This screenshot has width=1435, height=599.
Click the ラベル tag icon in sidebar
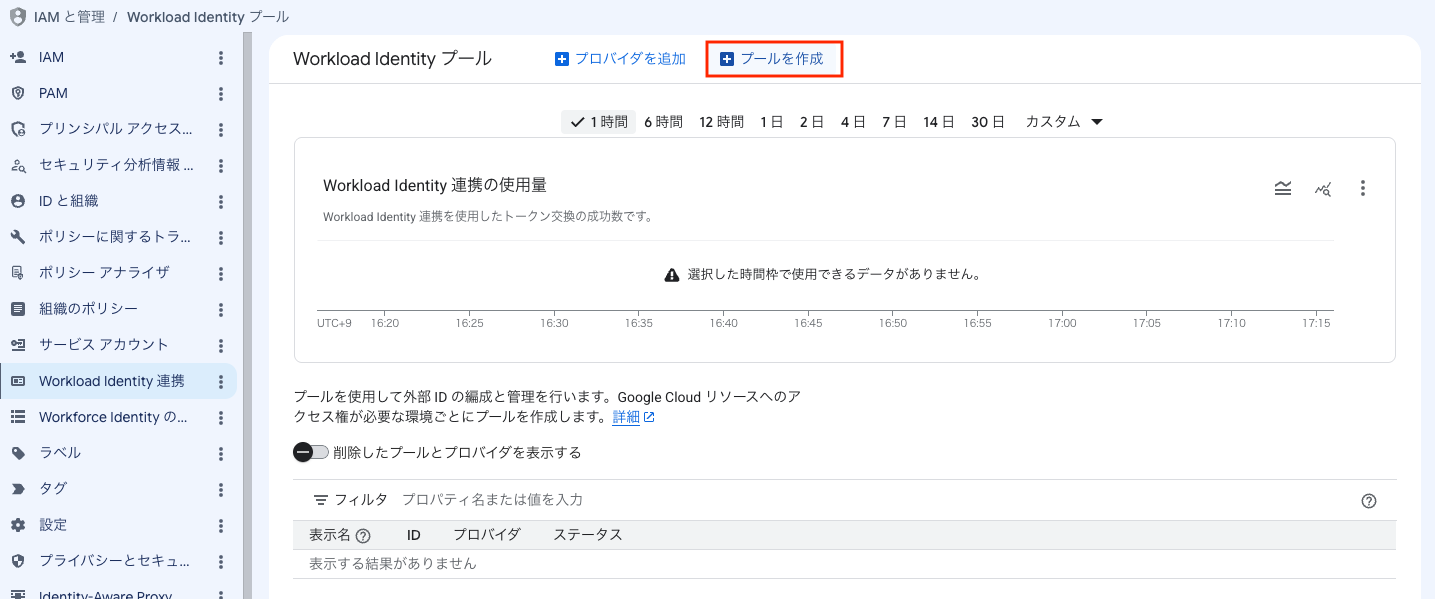pos(18,453)
